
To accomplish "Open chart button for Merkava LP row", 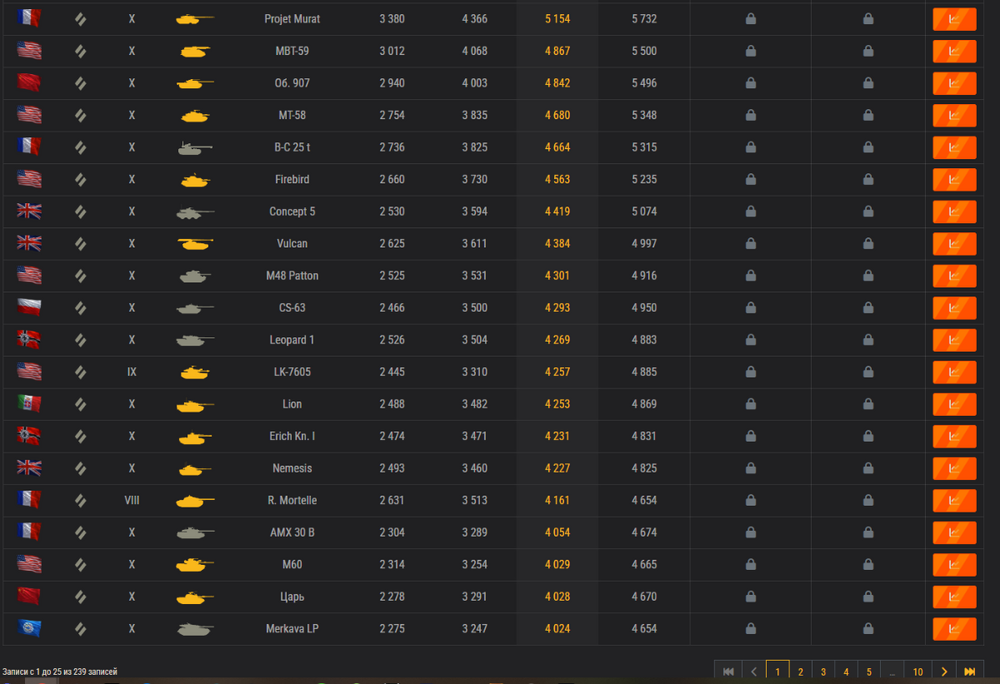I will tap(954, 629).
